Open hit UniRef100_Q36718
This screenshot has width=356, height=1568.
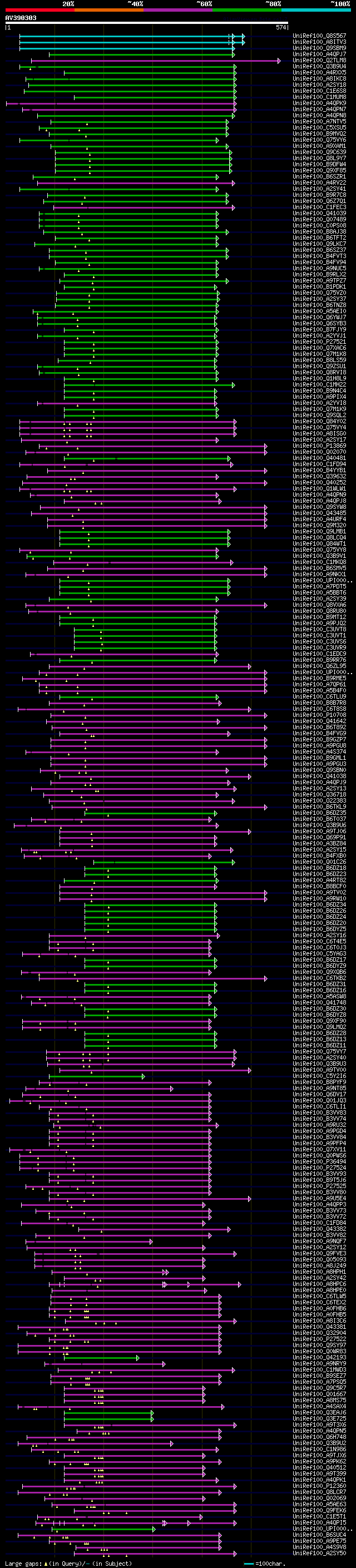tap(319, 795)
